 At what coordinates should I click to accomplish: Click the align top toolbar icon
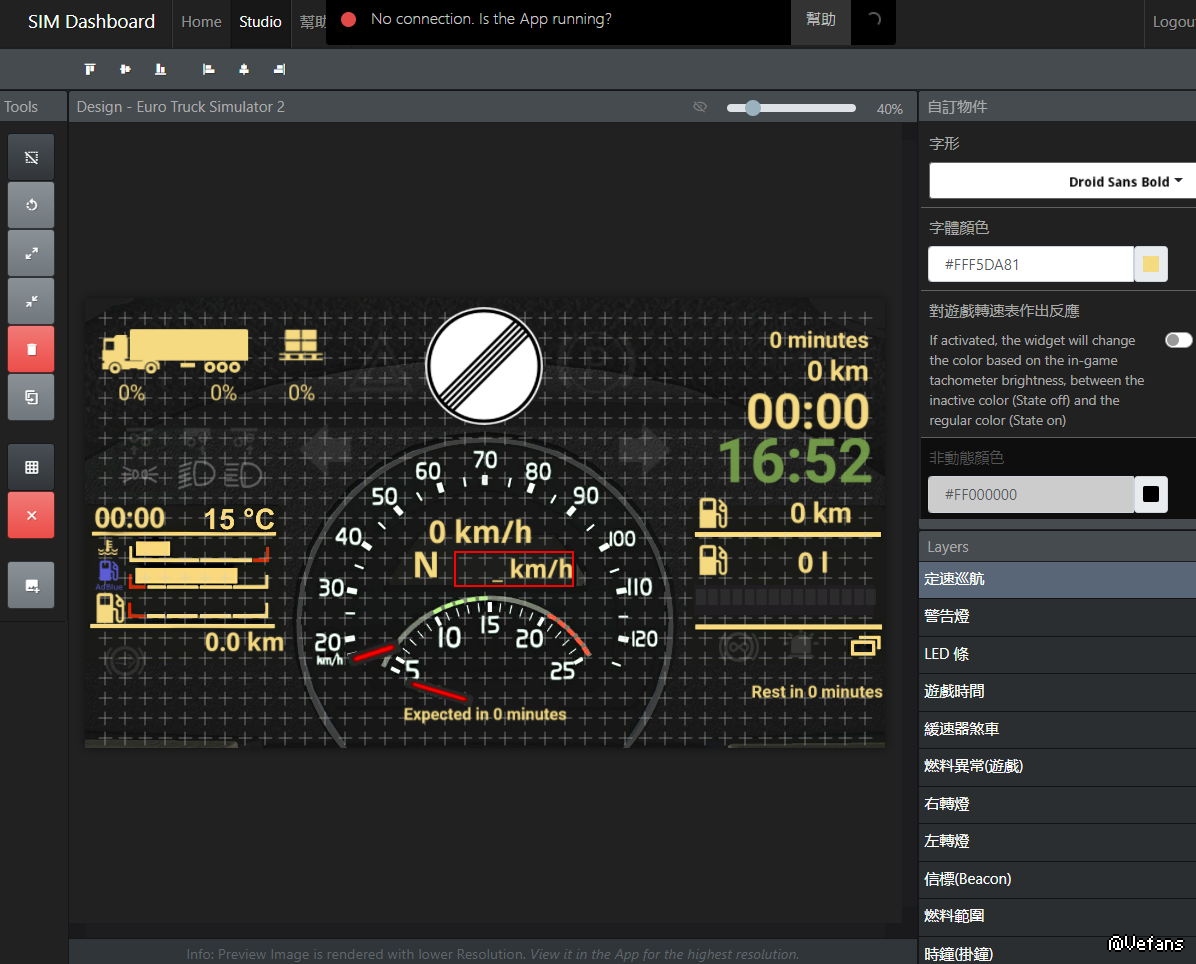pyautogui.click(x=90, y=69)
